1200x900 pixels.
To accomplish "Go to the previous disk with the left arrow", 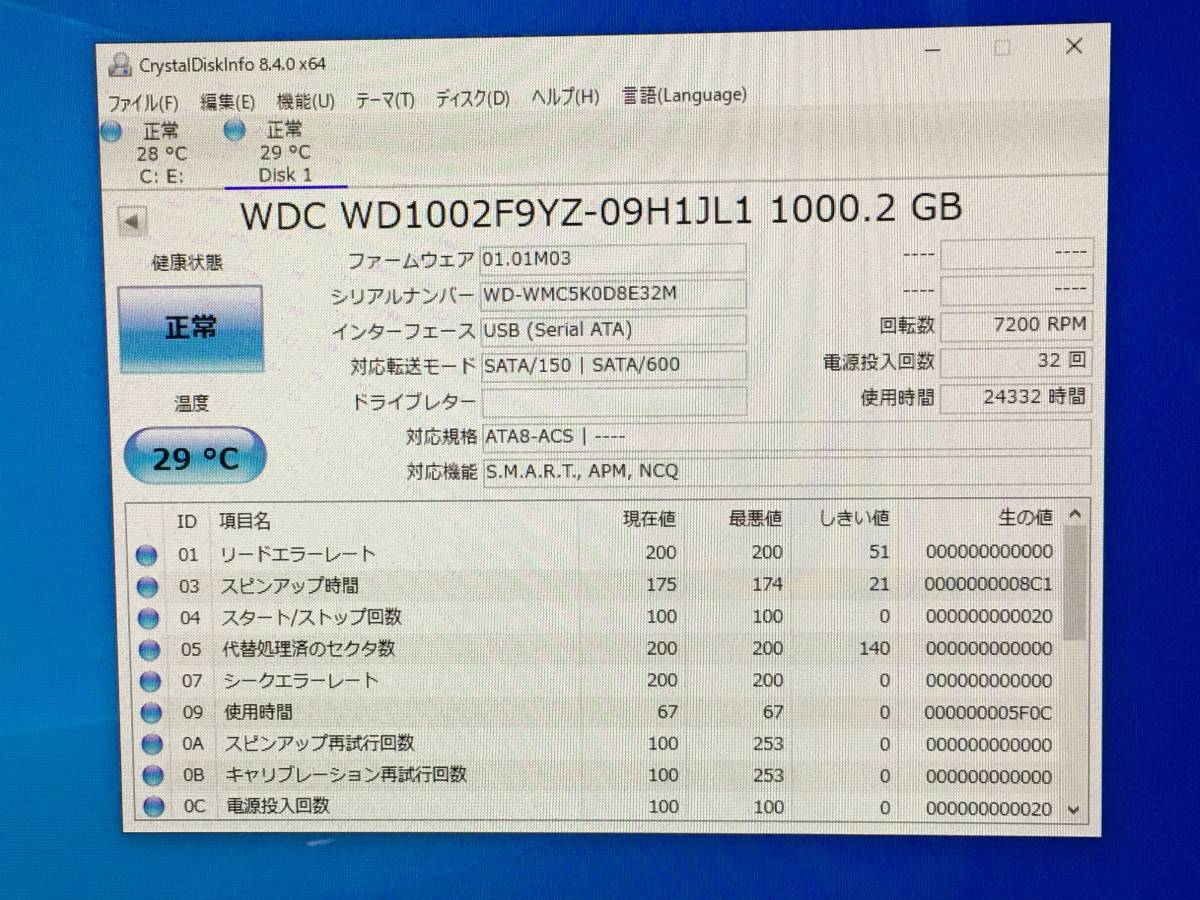I will 132,221.
